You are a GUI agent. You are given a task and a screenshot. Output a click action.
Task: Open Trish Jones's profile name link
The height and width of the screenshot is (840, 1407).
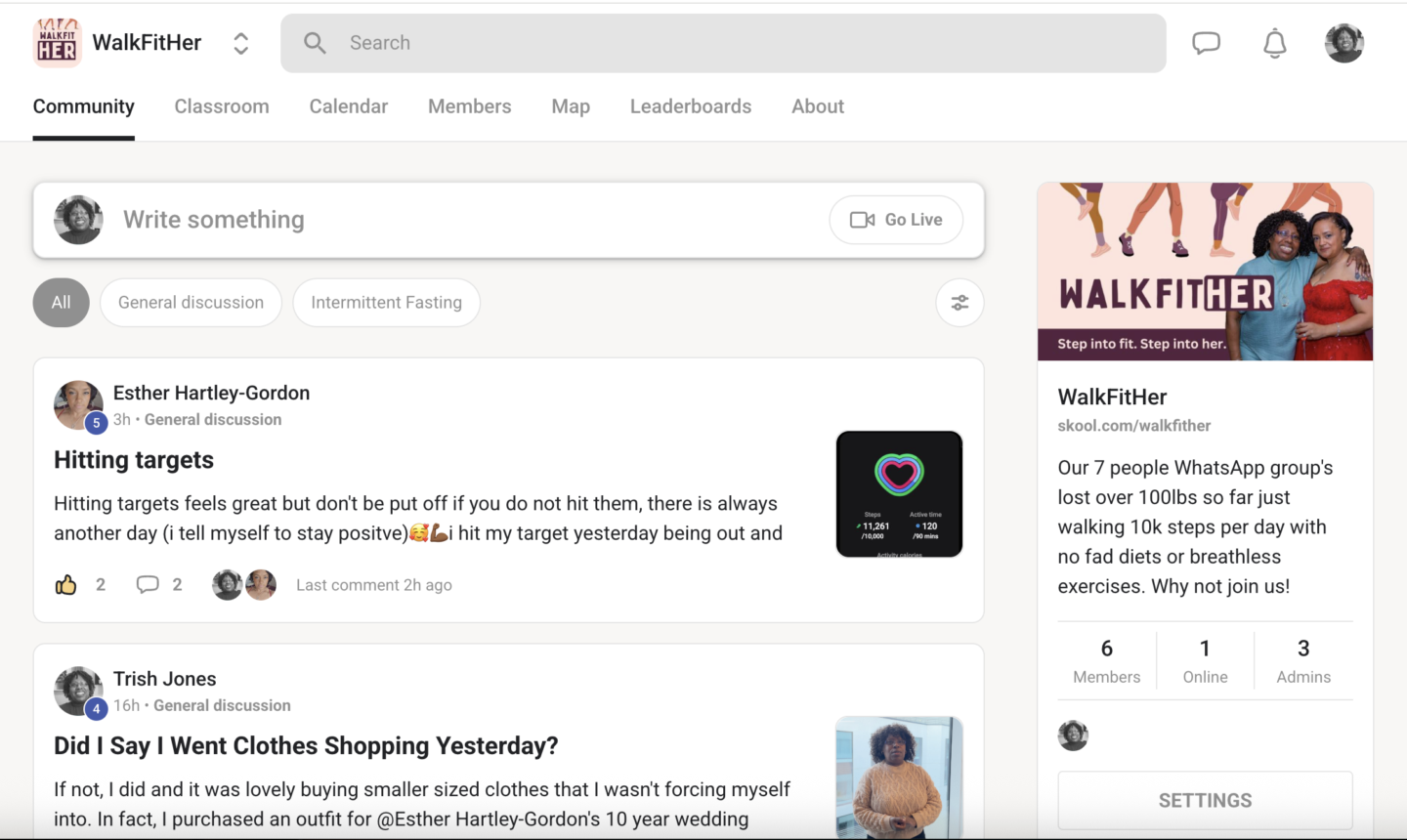point(165,679)
